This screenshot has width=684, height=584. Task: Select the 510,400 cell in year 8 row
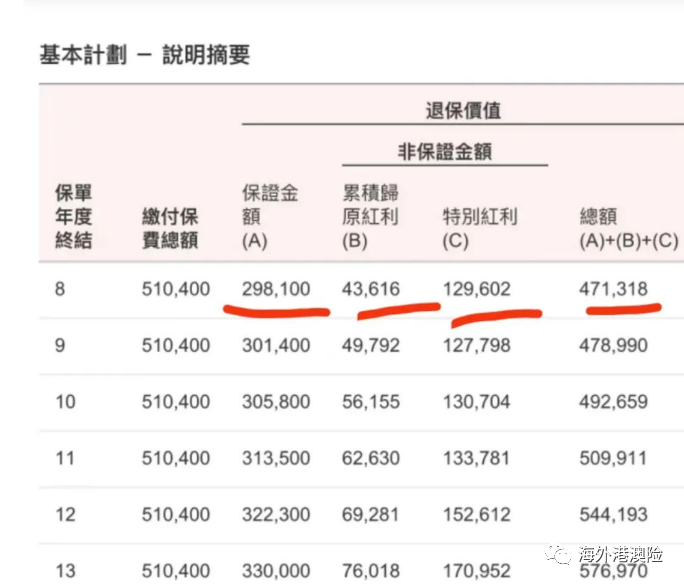coord(176,289)
